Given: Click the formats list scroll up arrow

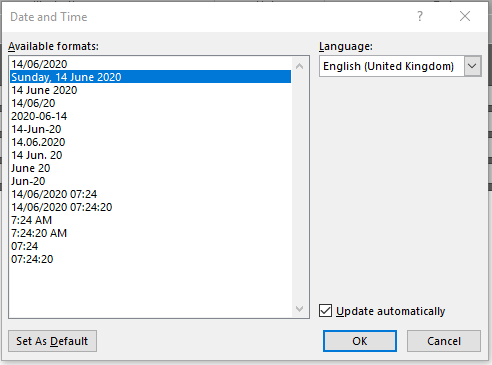Looking at the screenshot, I should point(299,66).
